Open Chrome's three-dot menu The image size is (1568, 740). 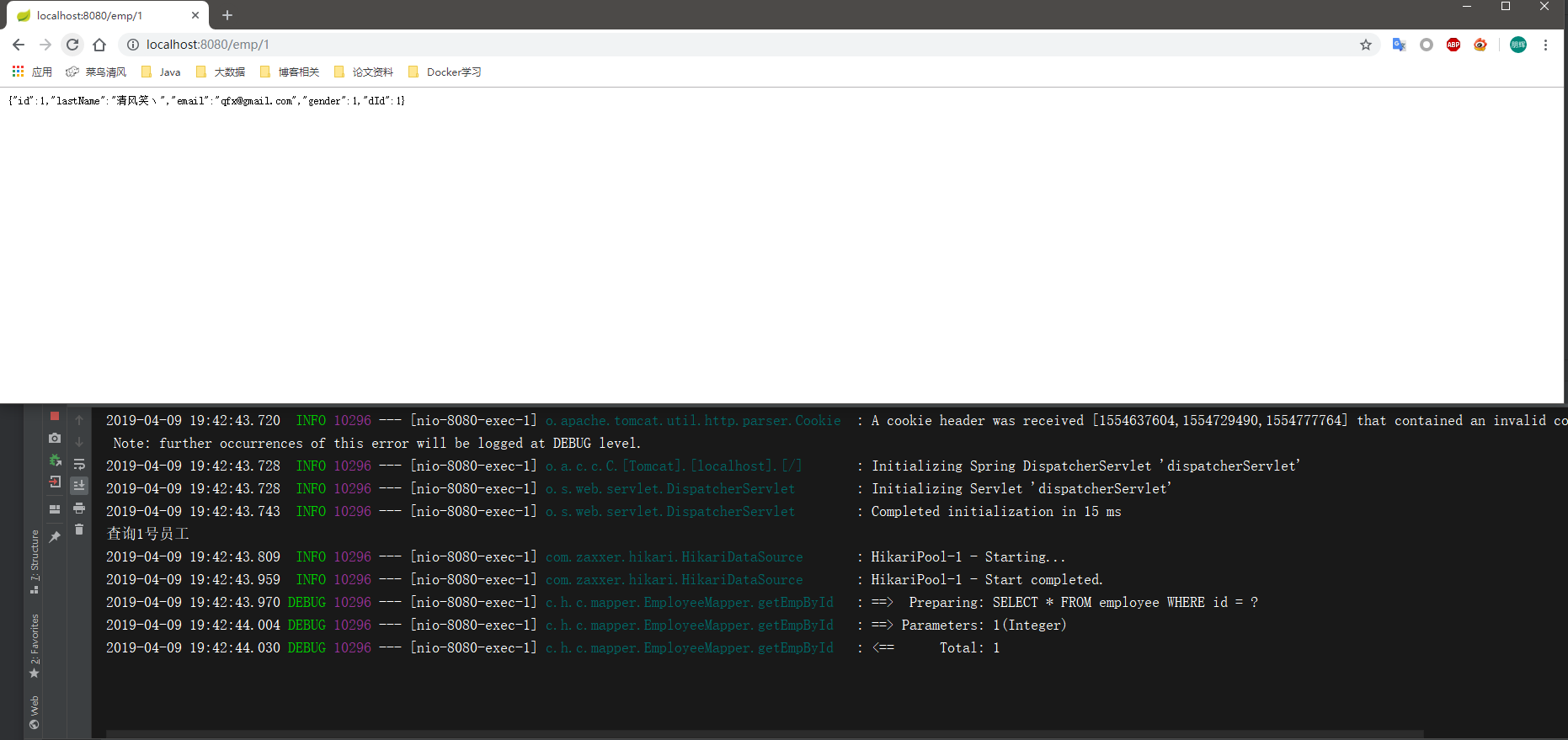pos(1545,45)
